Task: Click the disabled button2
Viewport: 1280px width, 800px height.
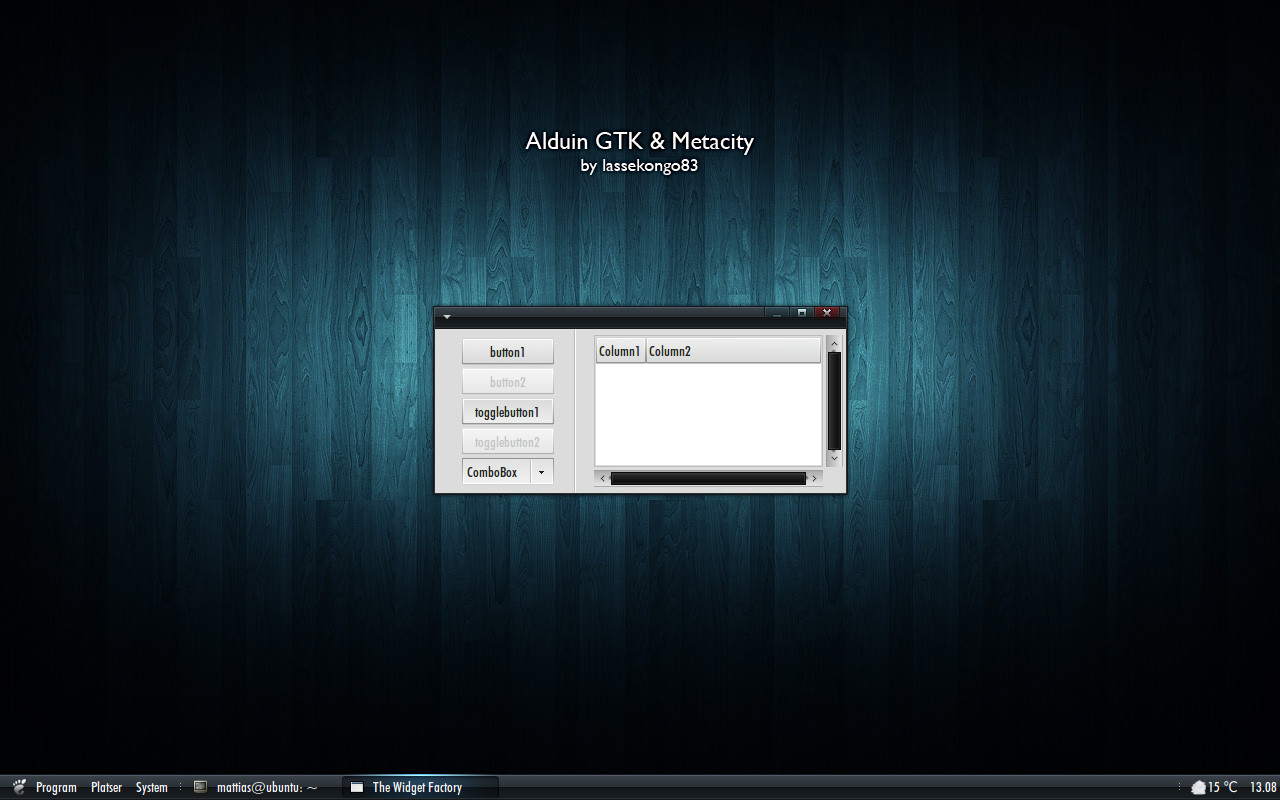Action: 507,382
